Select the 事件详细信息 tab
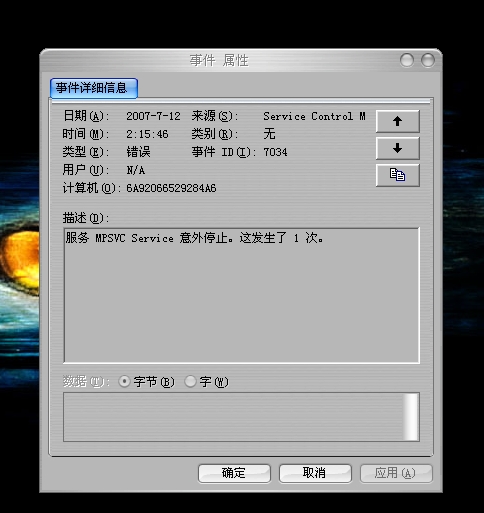Image resolution: width=484 pixels, height=513 pixels. pyautogui.click(x=94, y=88)
